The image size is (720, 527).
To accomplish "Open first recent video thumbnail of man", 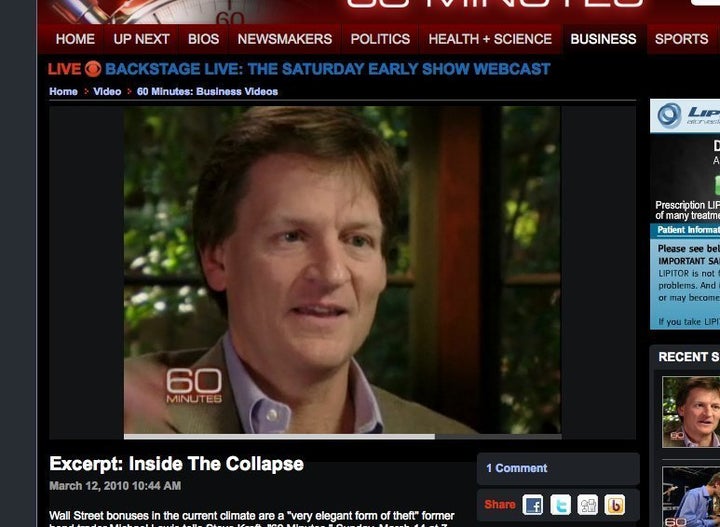I will (x=691, y=412).
